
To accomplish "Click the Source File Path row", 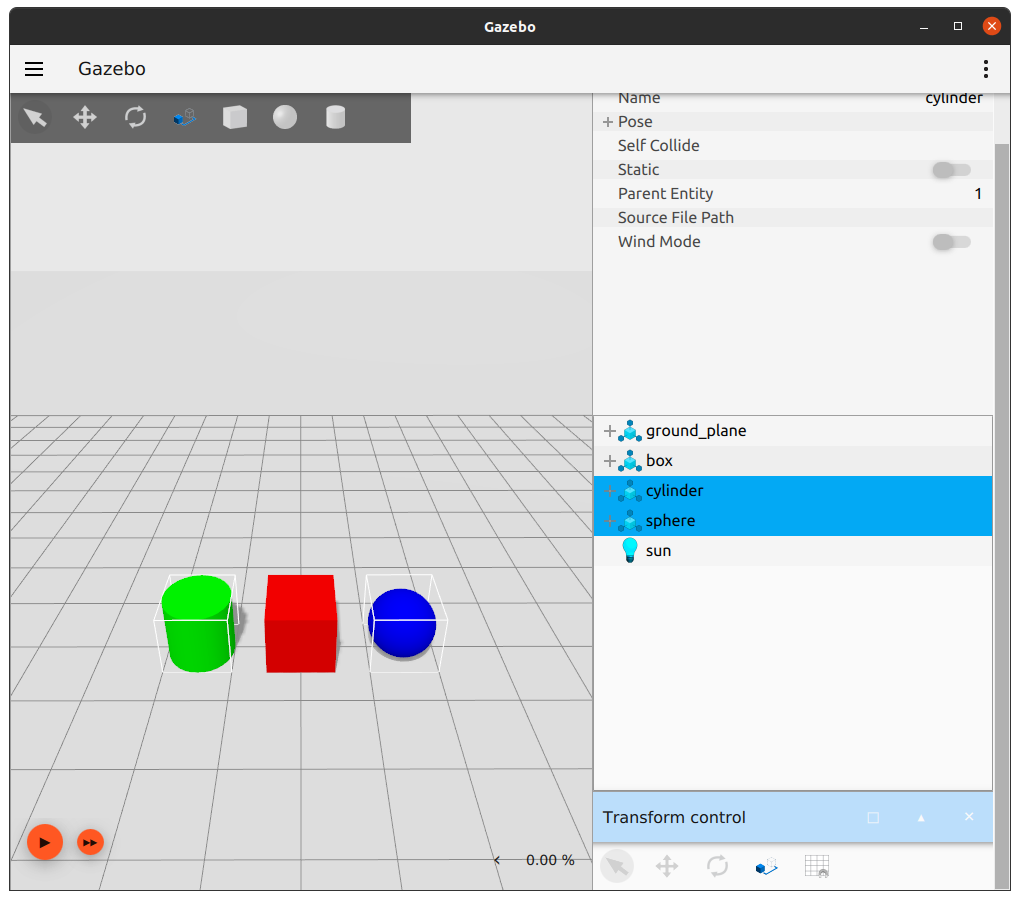I will coord(793,218).
